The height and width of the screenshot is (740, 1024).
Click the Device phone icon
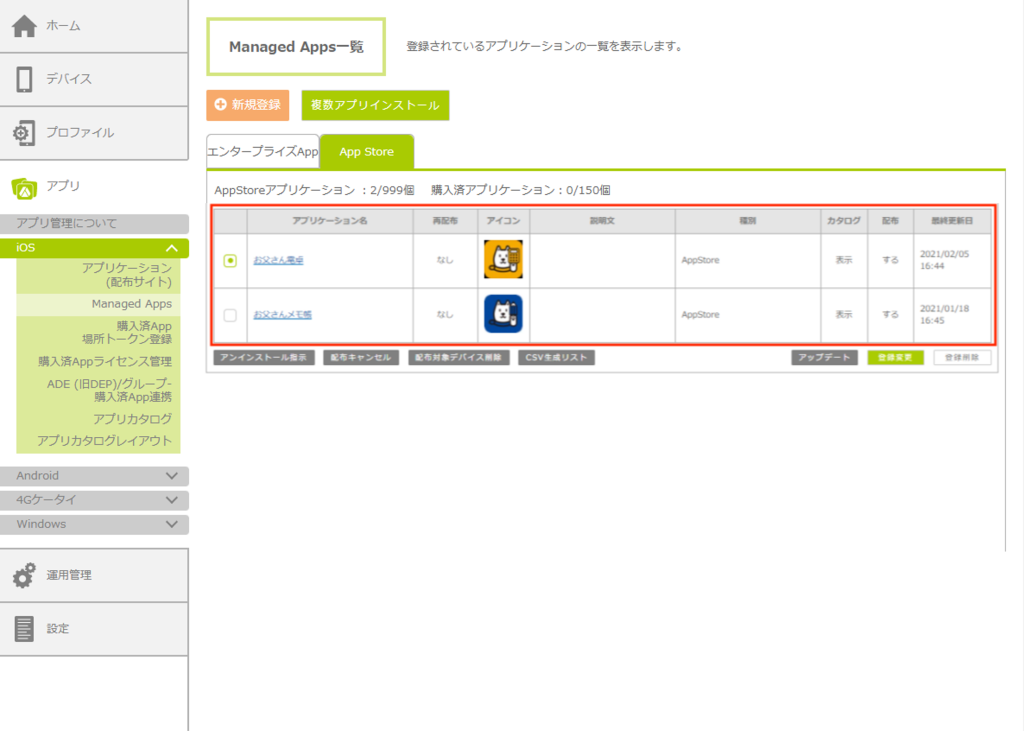point(25,79)
